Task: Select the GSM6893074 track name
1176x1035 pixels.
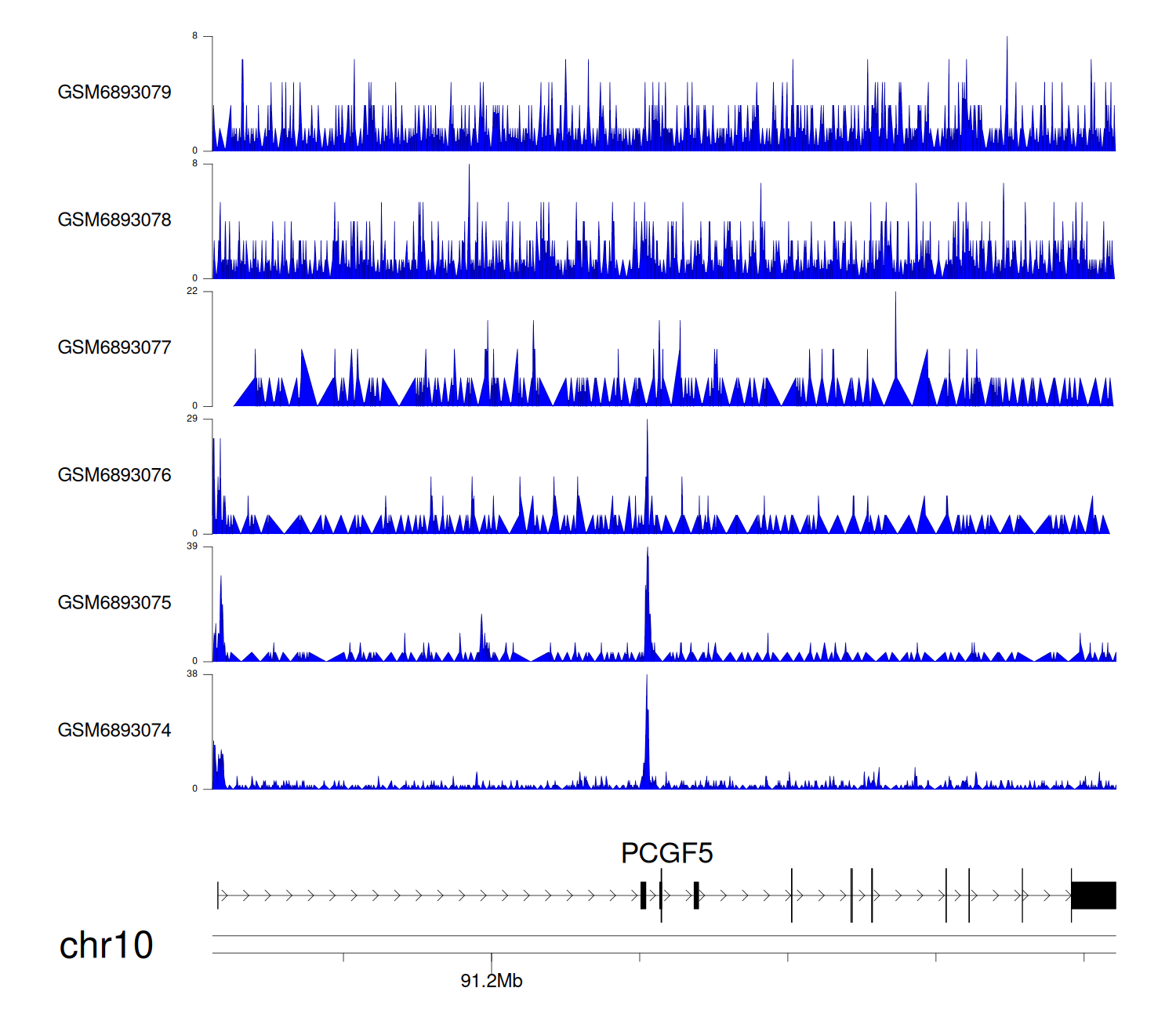Action: (x=114, y=731)
